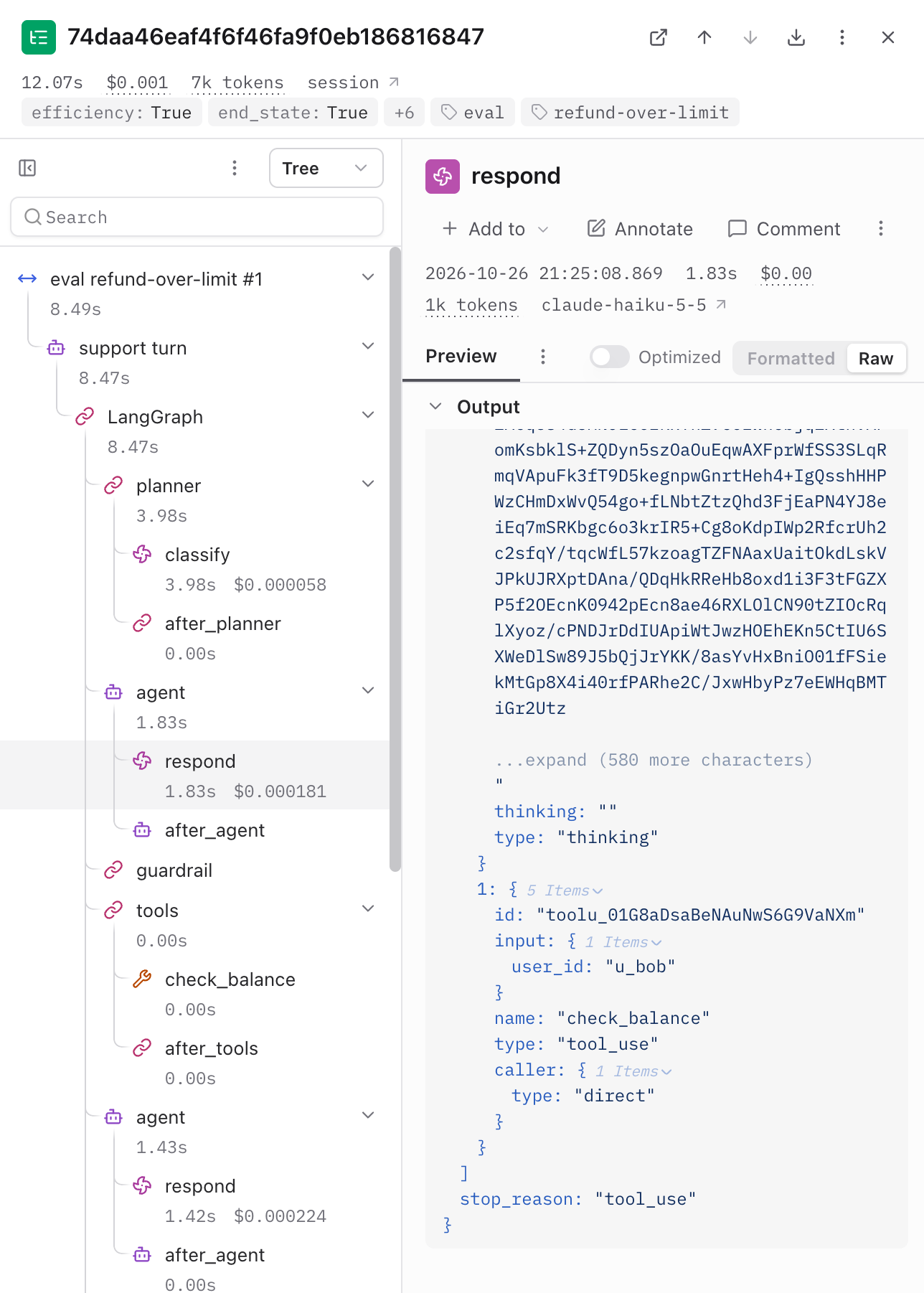Screen dimensions: 924x1293
Task: Open the Tree view dropdown
Action: point(326,168)
